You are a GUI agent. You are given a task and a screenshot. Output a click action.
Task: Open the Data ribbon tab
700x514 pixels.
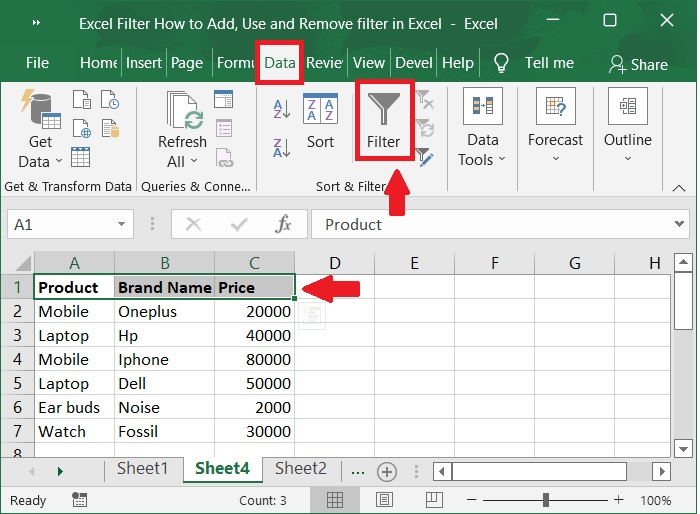pos(280,62)
